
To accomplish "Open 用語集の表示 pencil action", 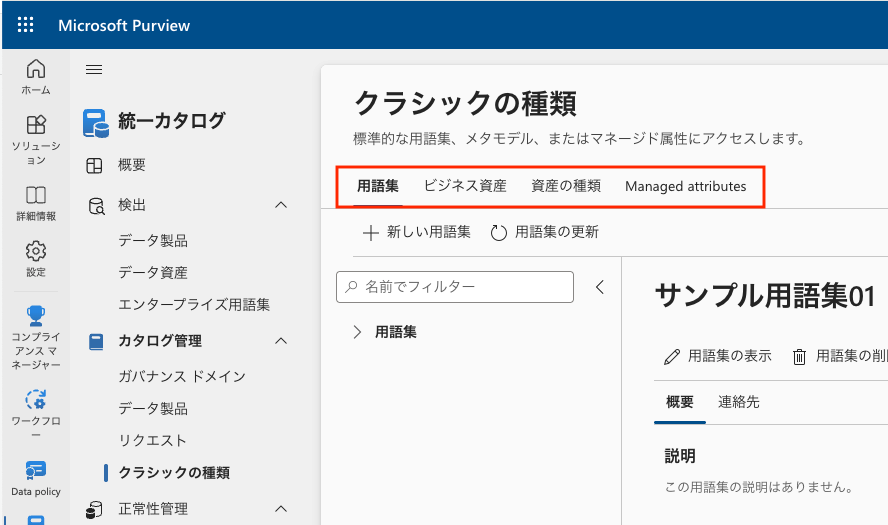I will [x=718, y=356].
